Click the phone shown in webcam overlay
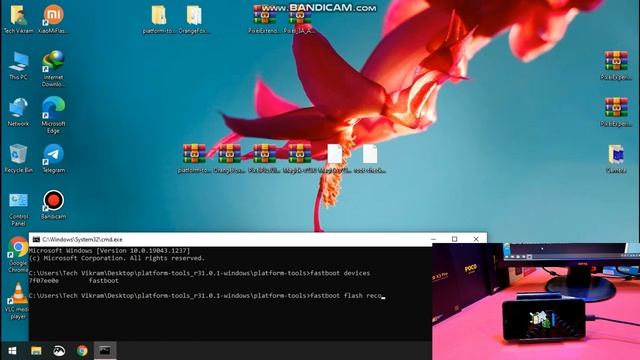The height and width of the screenshot is (360, 640). click(x=544, y=320)
